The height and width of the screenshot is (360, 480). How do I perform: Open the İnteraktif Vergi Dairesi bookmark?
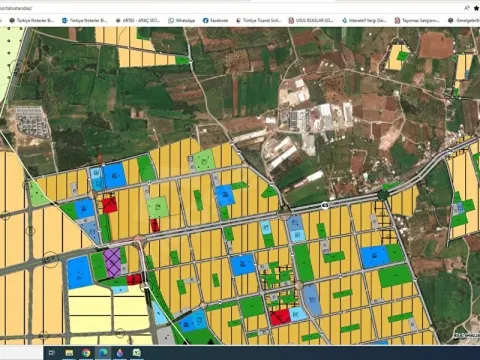[x=364, y=20]
